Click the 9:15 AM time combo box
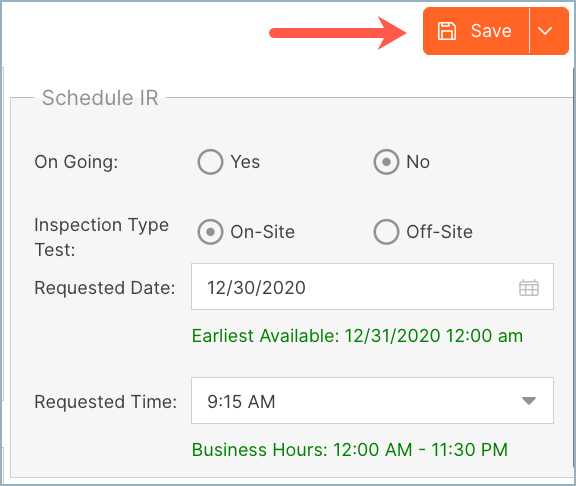 click(x=372, y=400)
